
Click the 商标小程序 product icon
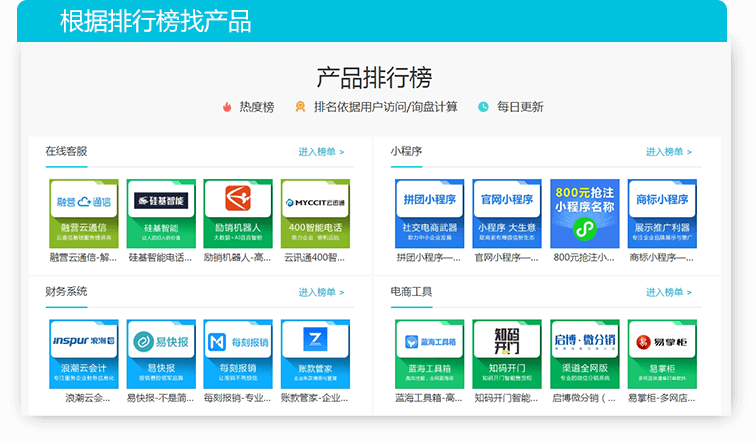[663, 213]
